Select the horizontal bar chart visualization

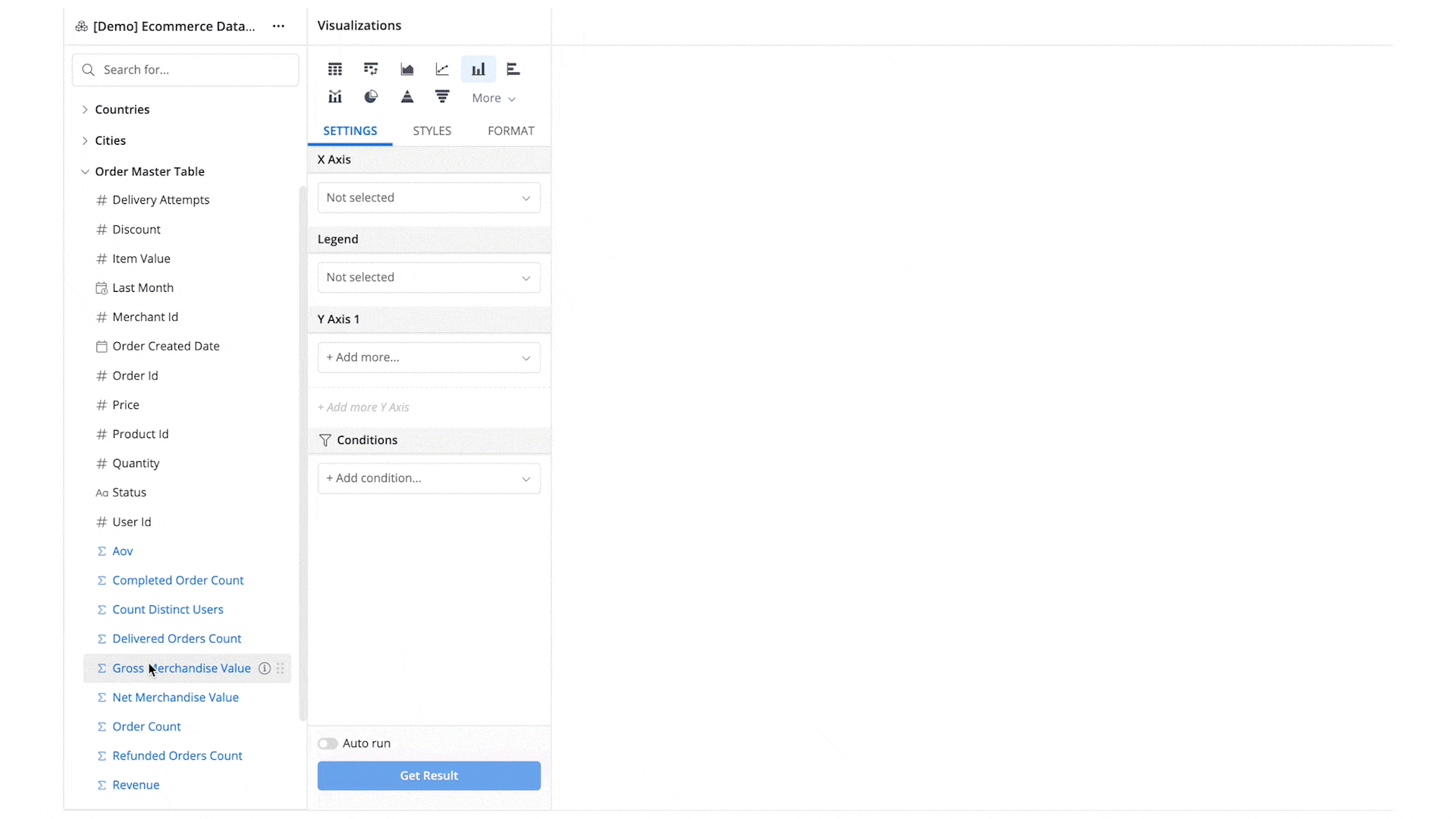[x=513, y=68]
